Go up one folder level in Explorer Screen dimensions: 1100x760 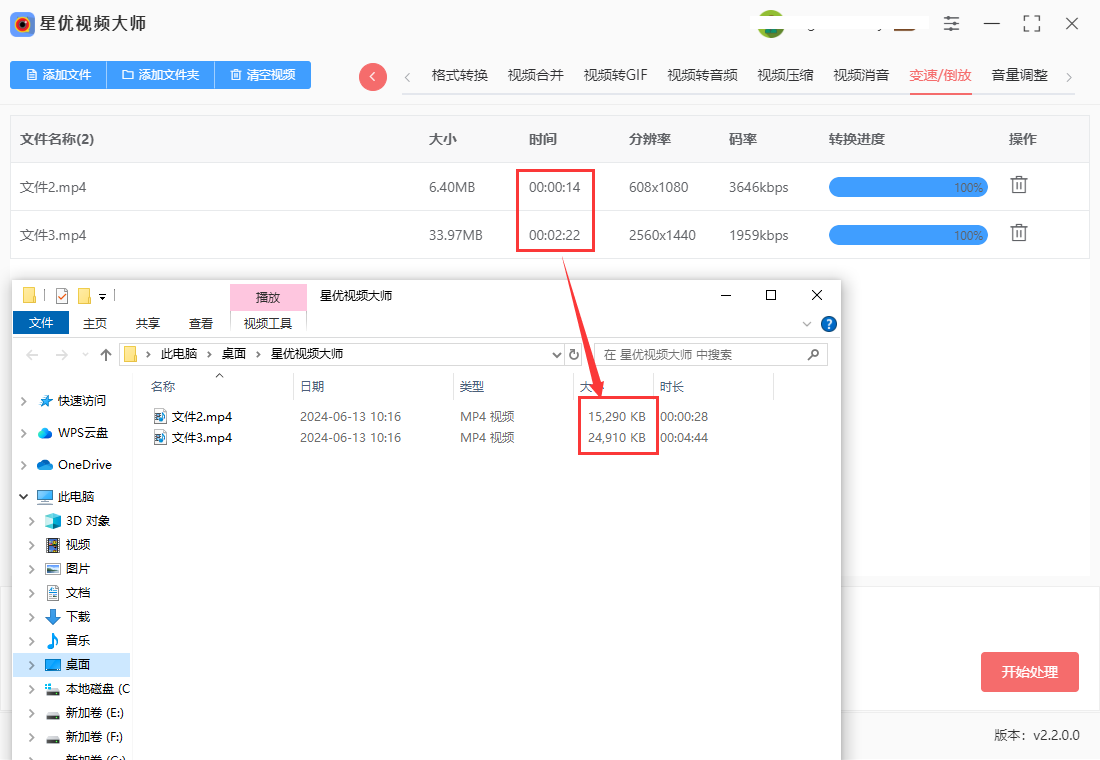click(106, 355)
